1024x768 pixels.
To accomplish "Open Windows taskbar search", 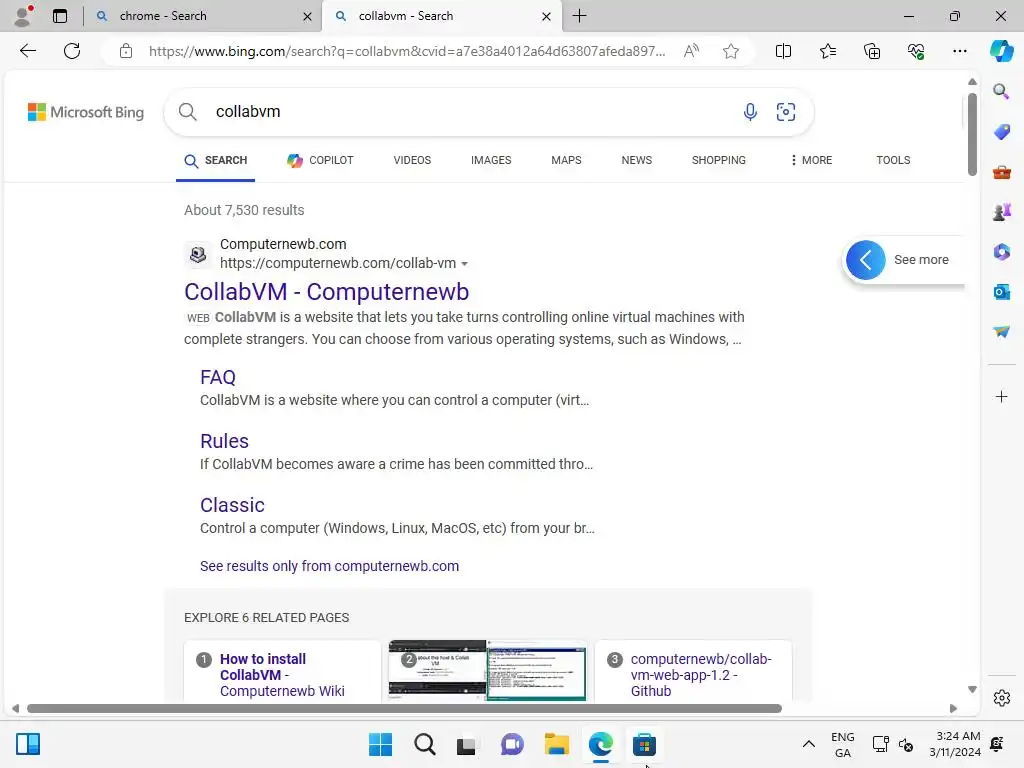I will point(424,744).
